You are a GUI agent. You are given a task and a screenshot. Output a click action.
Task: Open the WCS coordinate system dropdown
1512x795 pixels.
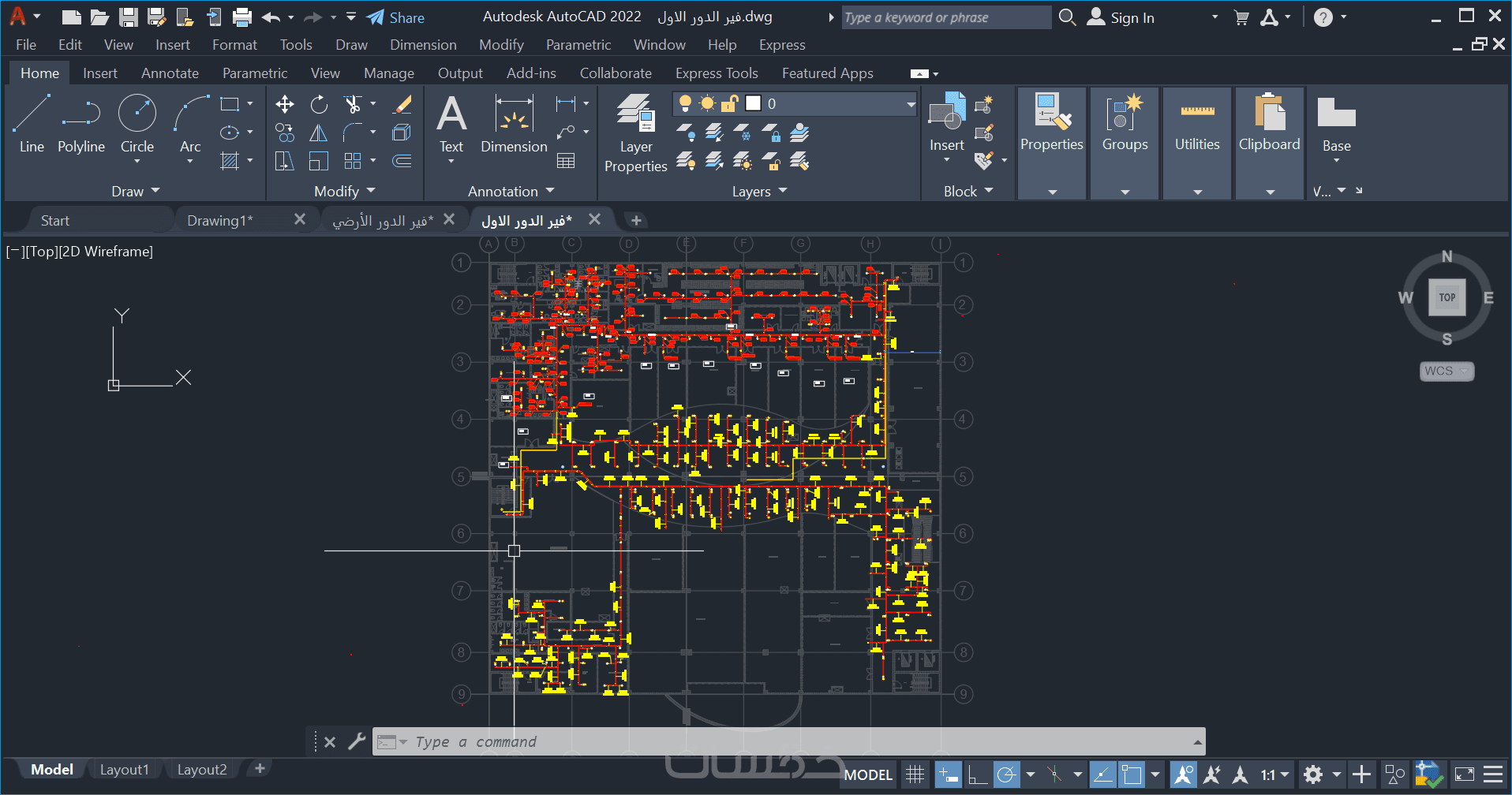tap(1447, 371)
